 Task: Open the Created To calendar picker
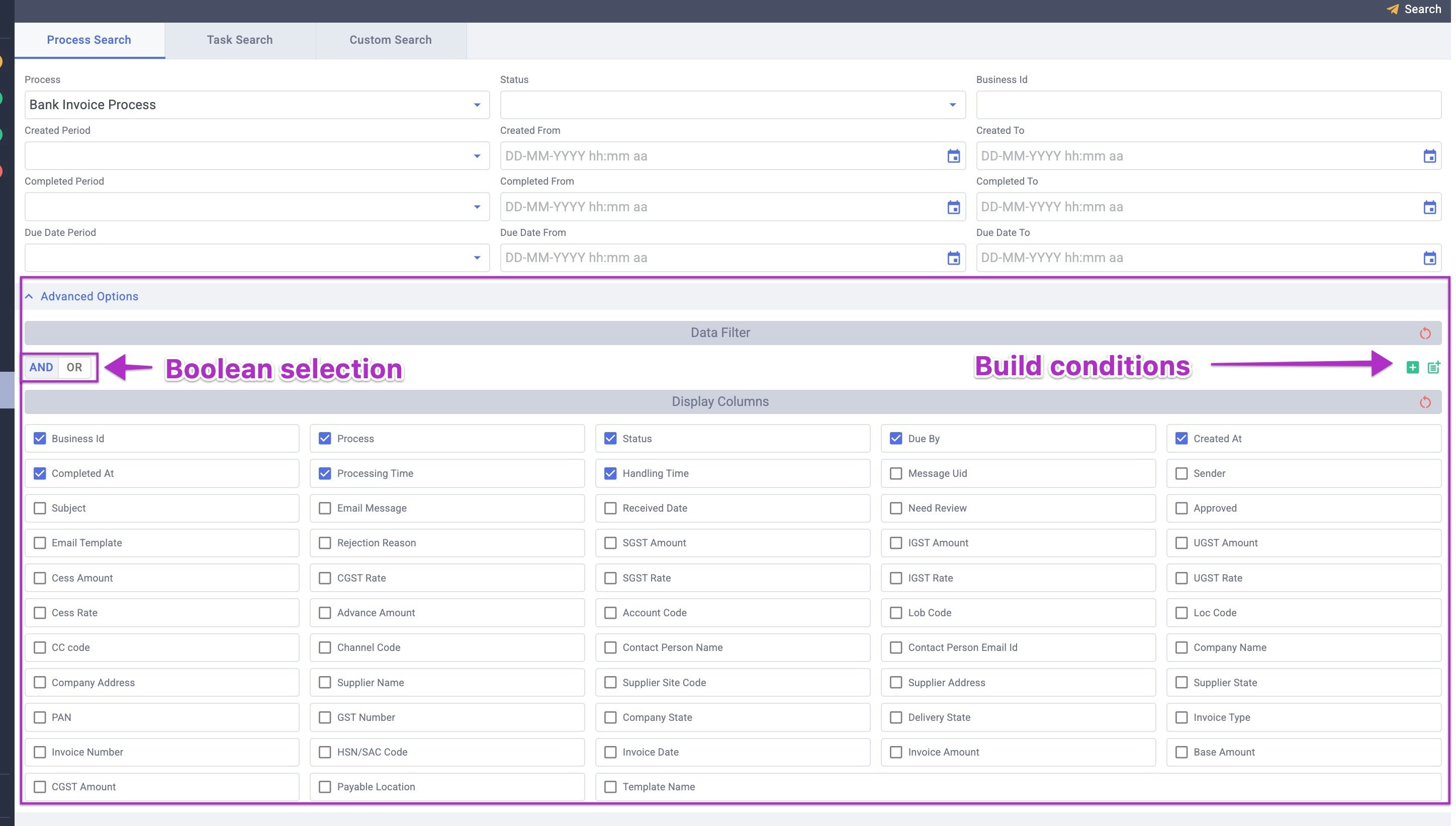coord(1429,156)
